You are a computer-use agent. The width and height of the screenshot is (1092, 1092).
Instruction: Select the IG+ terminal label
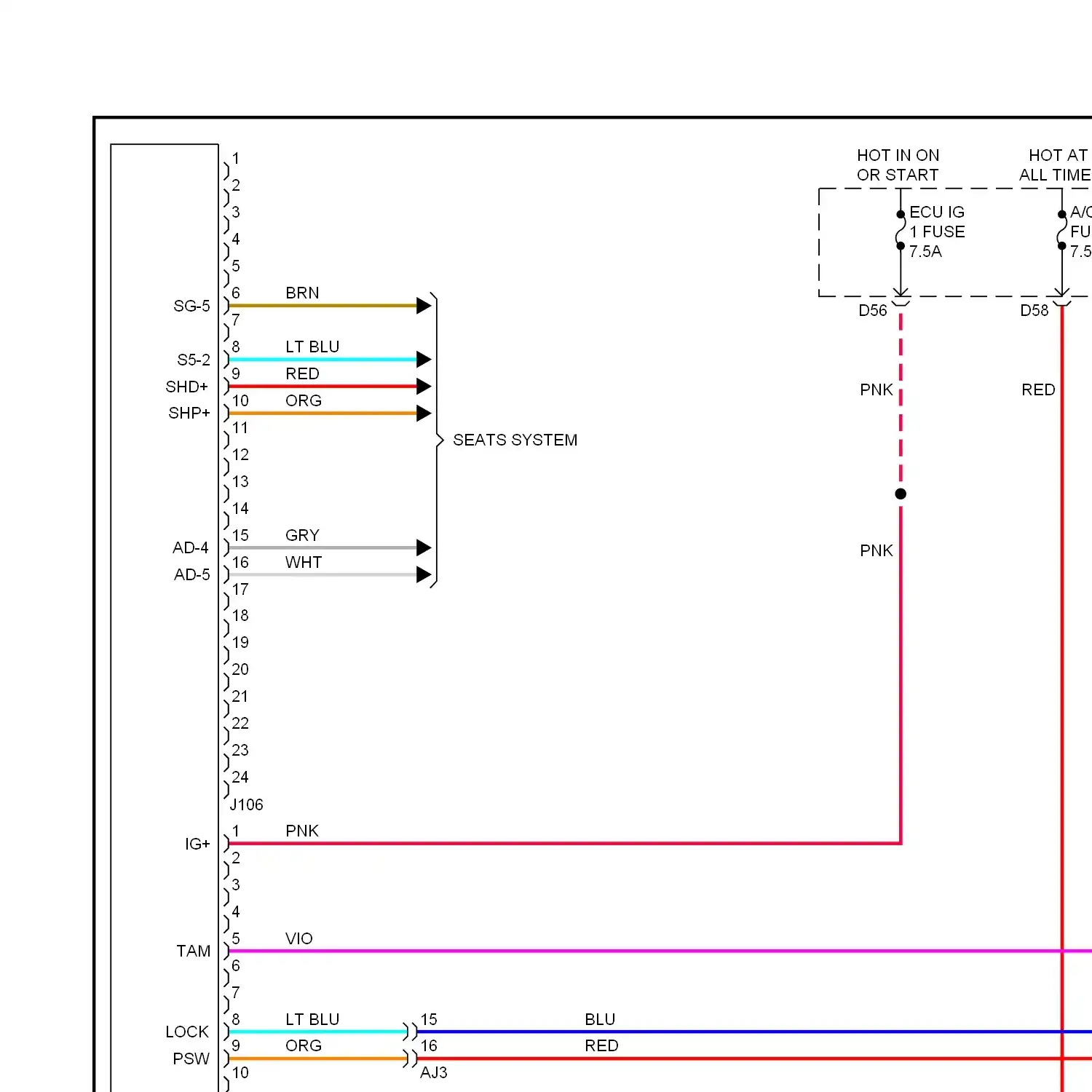click(x=197, y=844)
